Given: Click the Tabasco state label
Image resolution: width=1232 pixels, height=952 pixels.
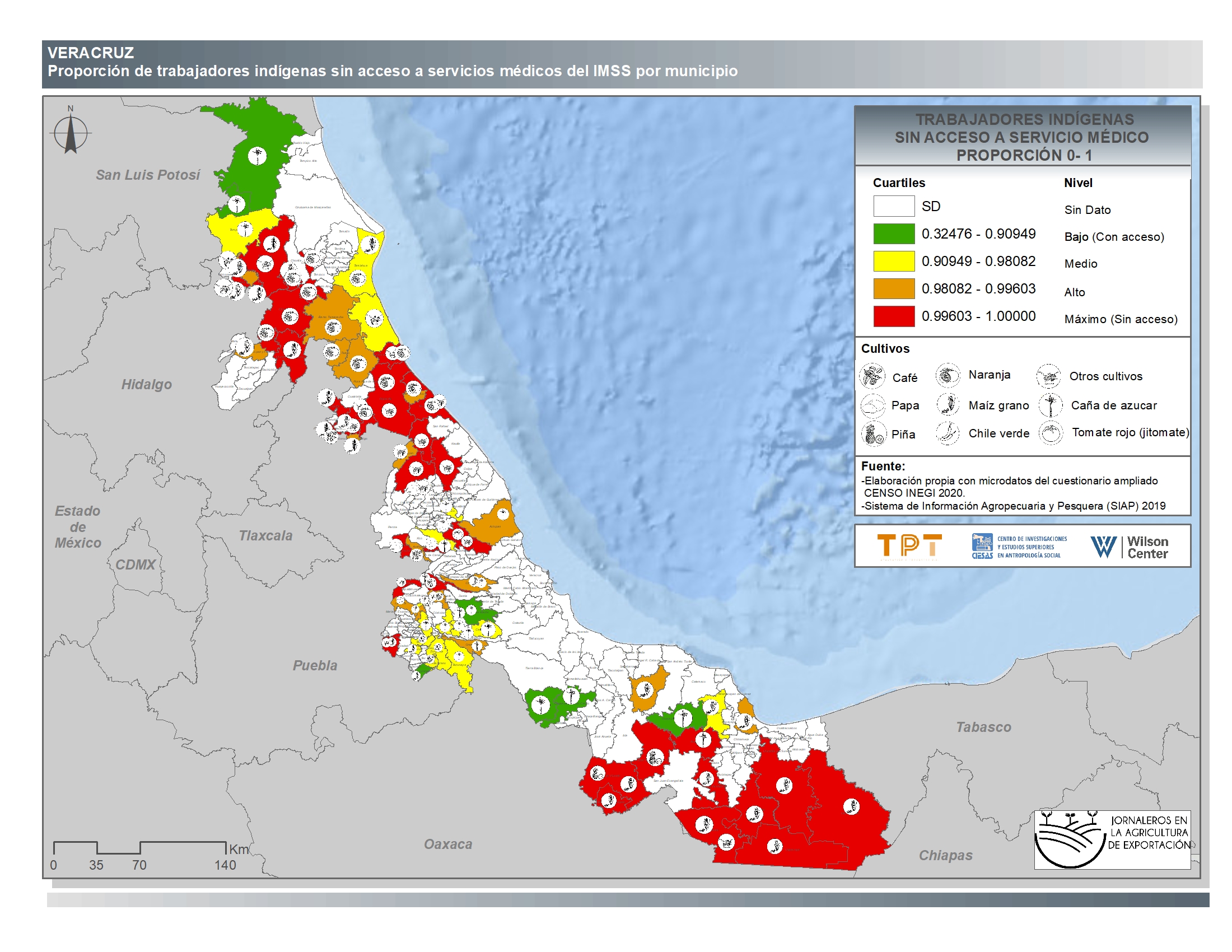Looking at the screenshot, I should click(x=983, y=727).
